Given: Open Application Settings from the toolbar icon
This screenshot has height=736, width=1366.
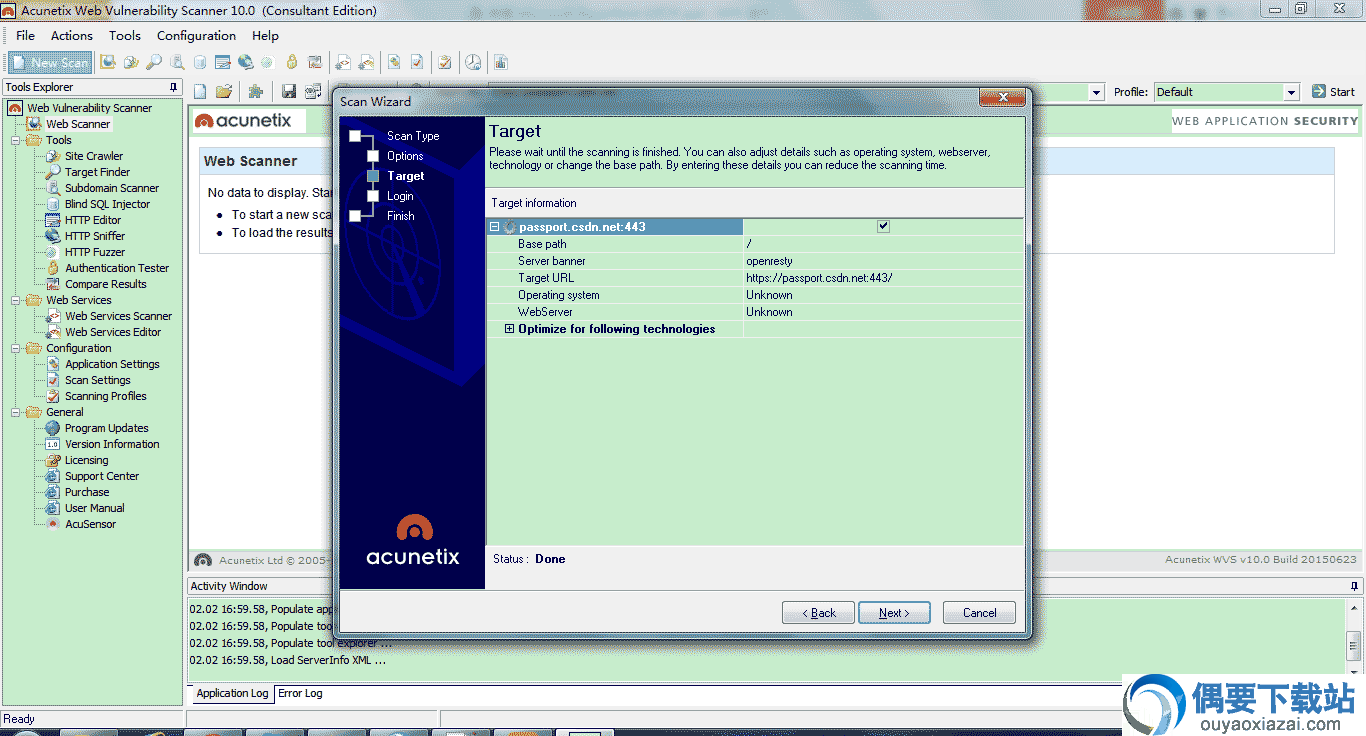Looking at the screenshot, I should pyautogui.click(x=394, y=62).
